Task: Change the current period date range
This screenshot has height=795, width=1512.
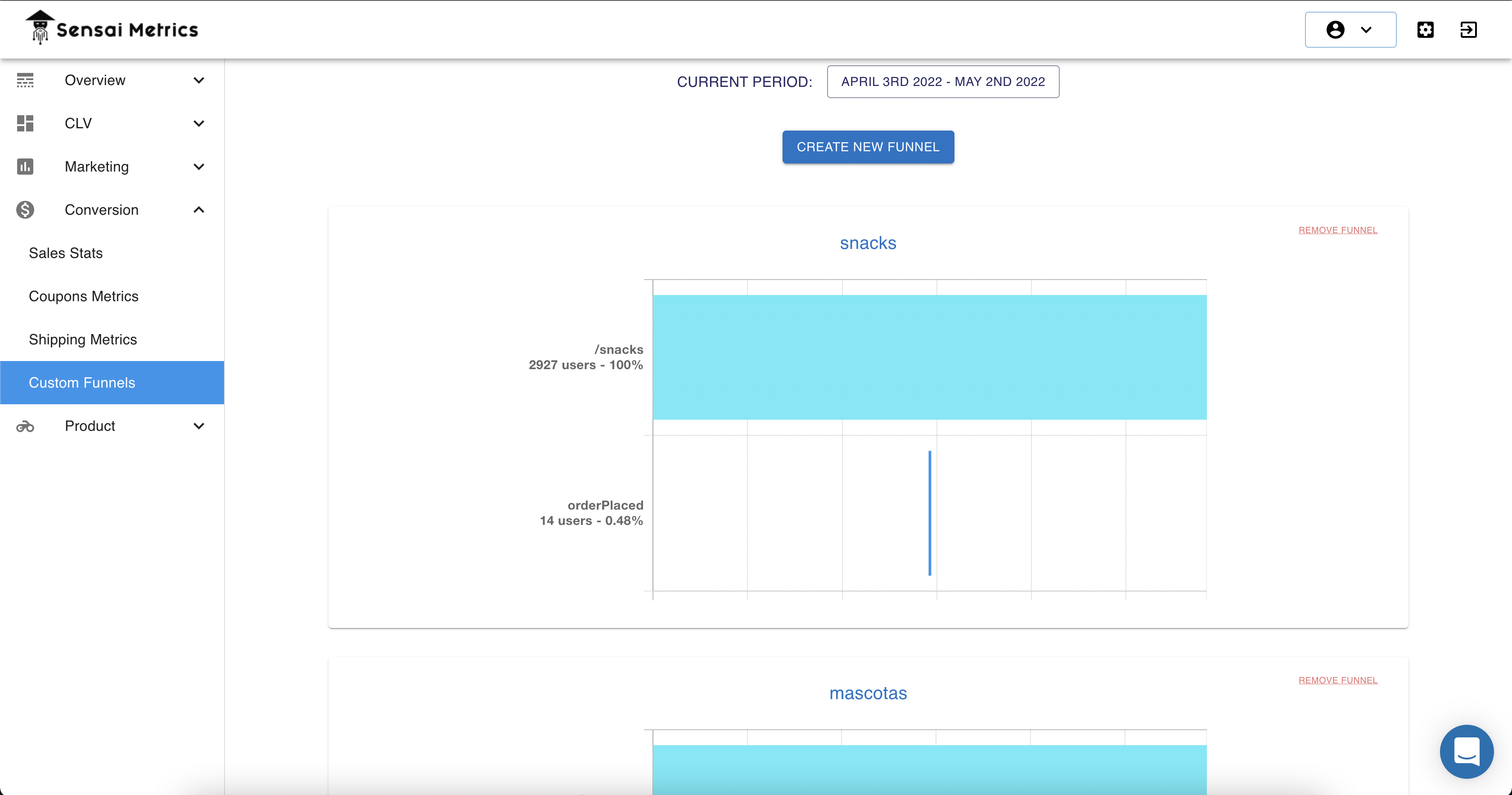Action: (943, 81)
